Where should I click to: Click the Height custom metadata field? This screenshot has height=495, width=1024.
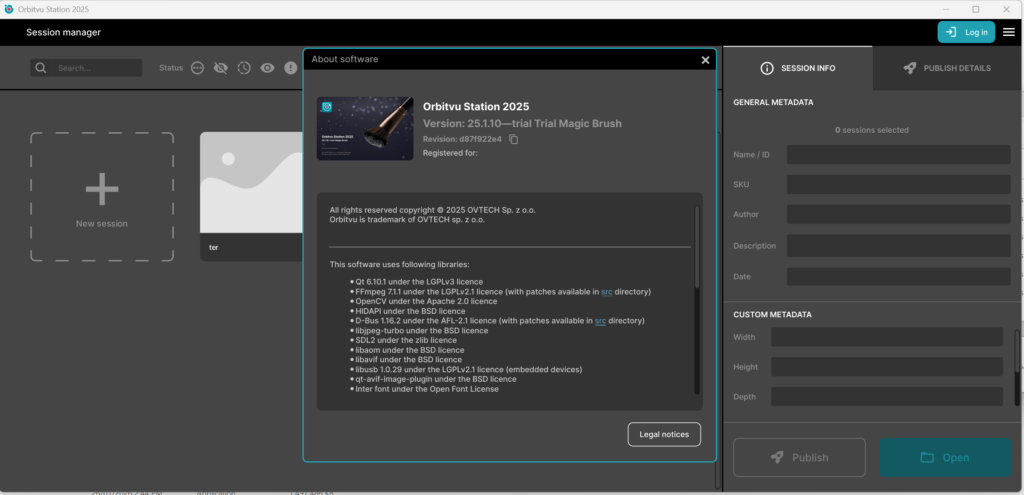point(887,366)
